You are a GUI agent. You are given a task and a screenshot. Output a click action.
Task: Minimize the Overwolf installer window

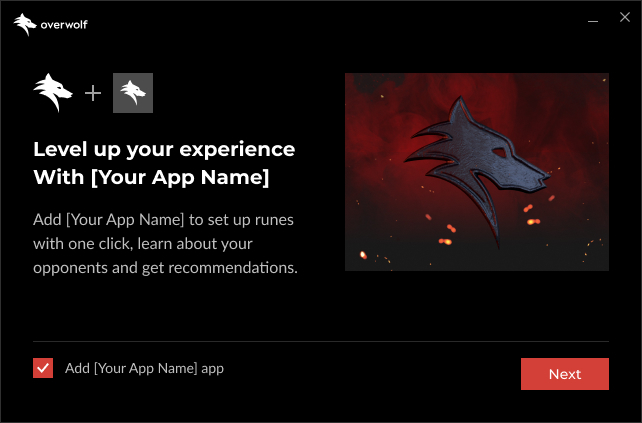point(593,20)
